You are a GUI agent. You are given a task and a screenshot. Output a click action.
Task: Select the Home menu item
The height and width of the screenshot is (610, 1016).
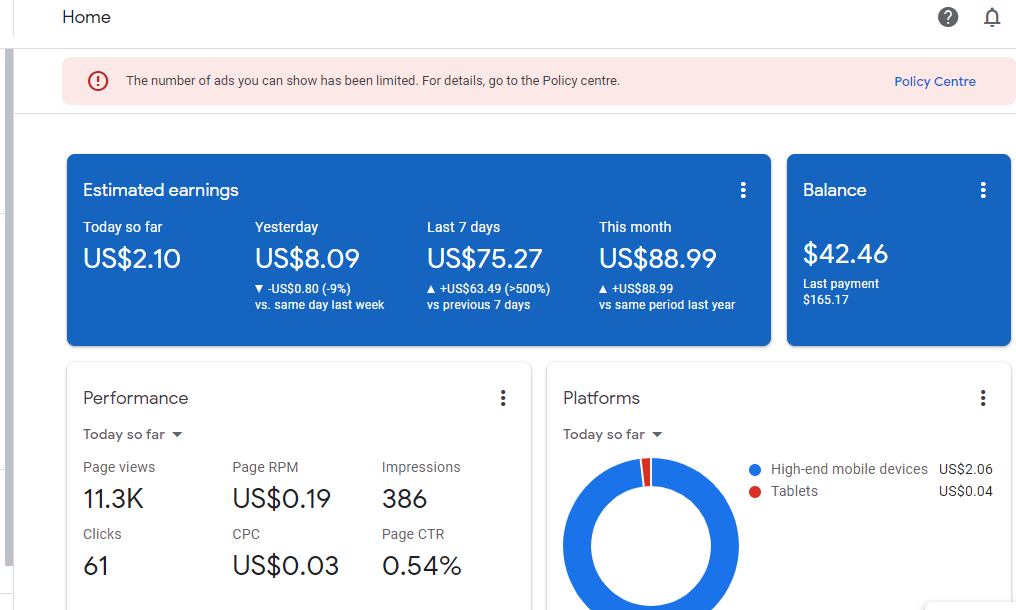click(x=86, y=17)
